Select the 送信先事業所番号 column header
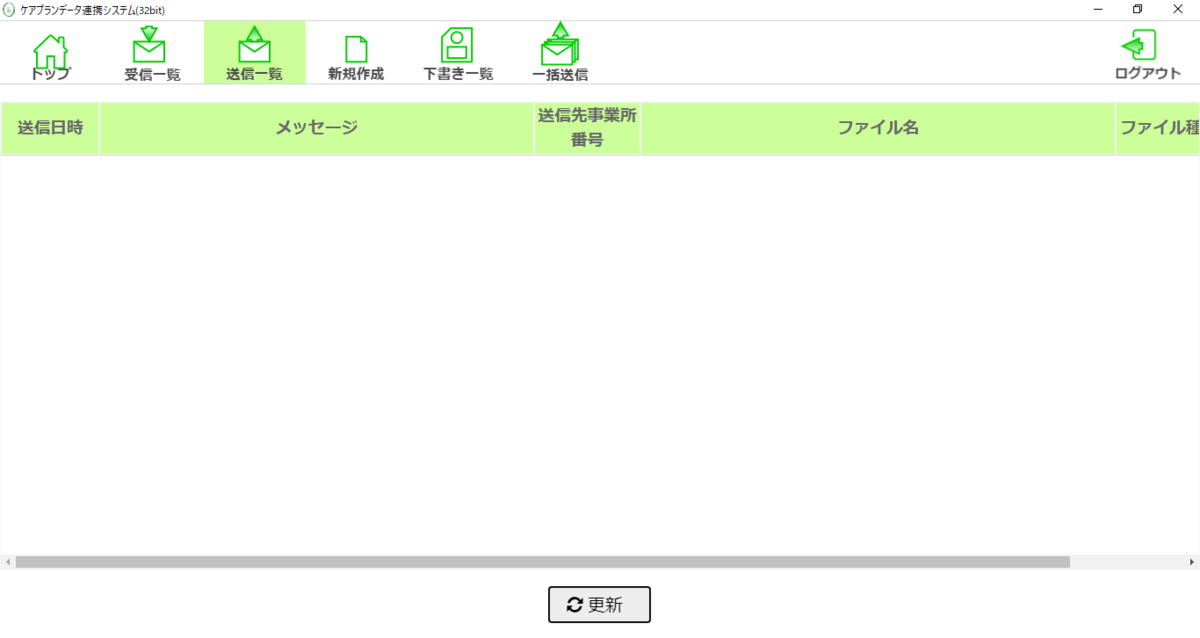The image size is (1200, 638). point(587,128)
